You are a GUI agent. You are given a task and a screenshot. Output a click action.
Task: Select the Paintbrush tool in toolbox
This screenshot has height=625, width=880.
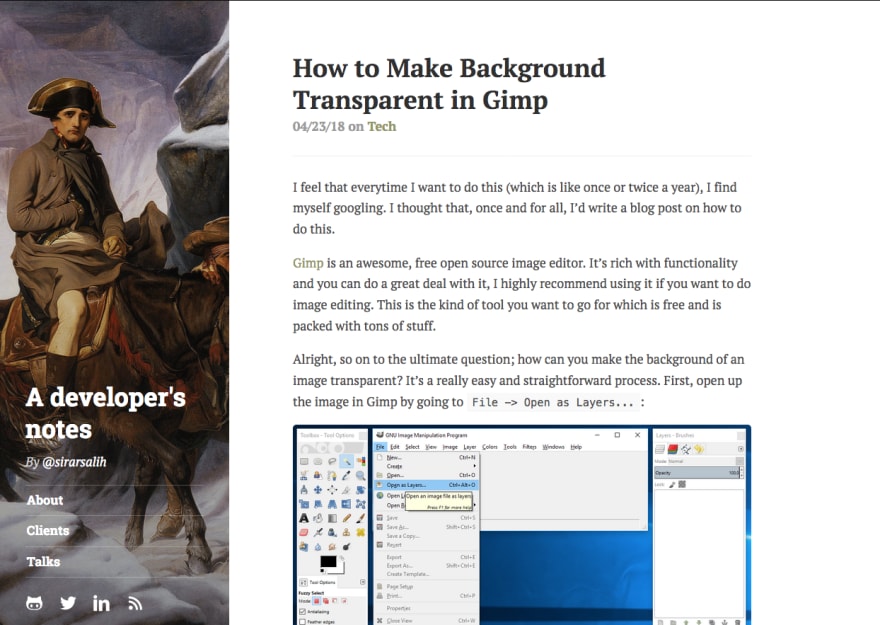click(361, 518)
